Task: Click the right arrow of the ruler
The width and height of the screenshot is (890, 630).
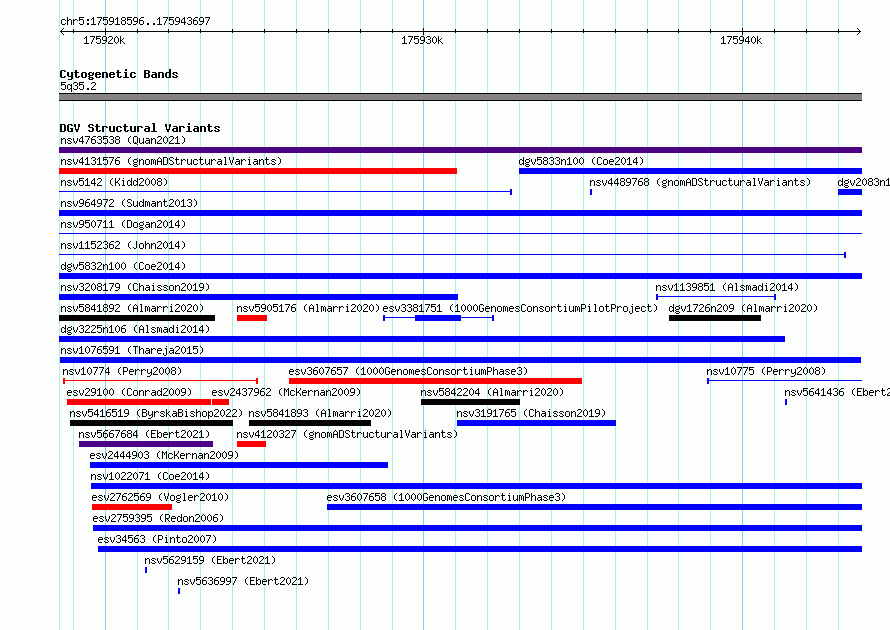Action: tap(858, 32)
